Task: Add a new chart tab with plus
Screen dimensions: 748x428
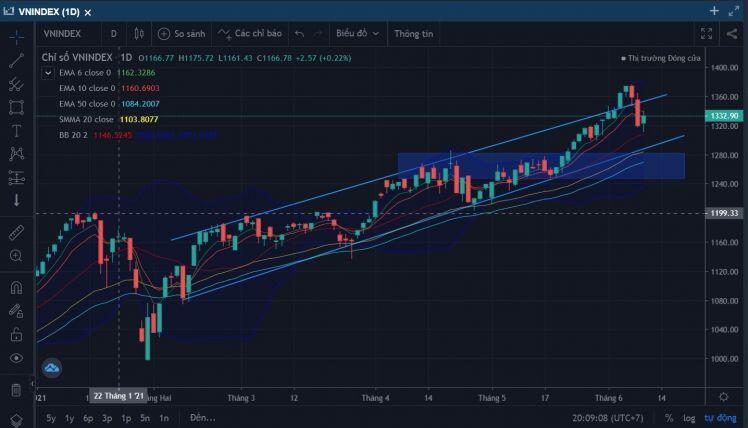Action: tap(714, 11)
